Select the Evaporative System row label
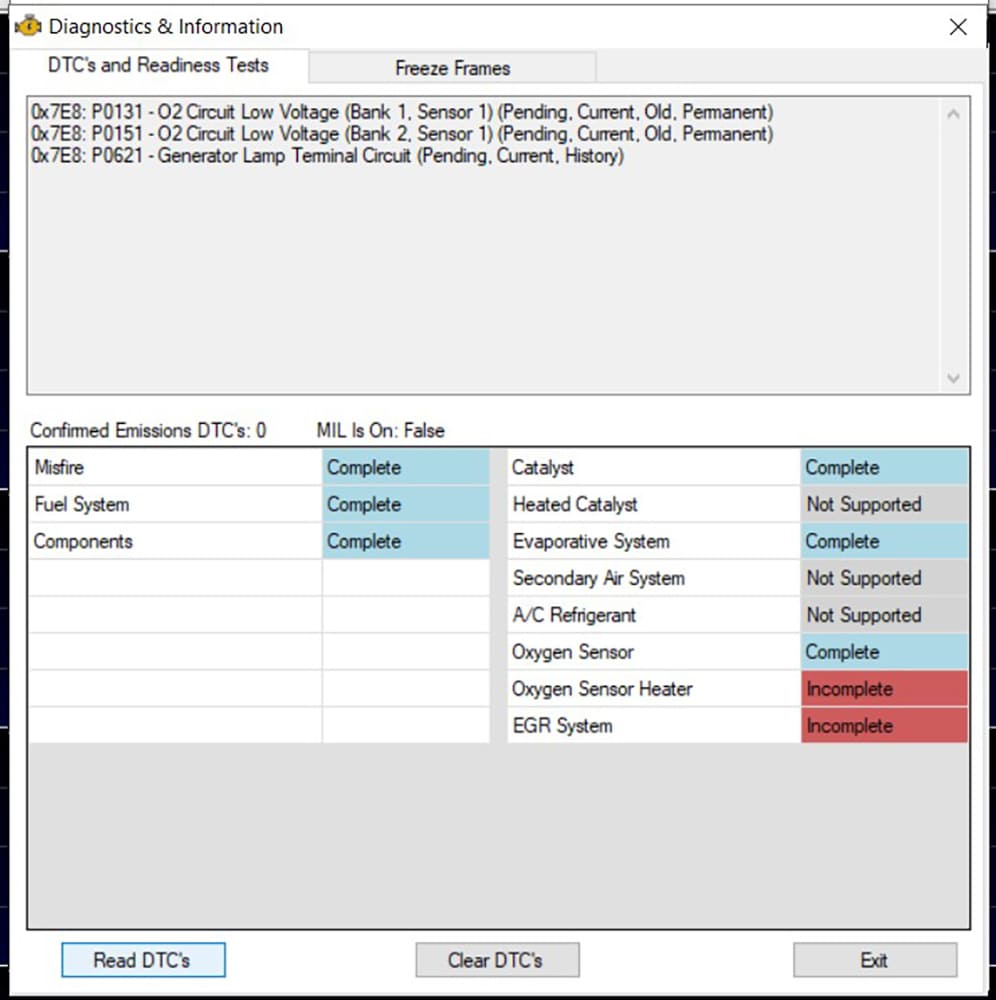This screenshot has width=996, height=1000. tap(590, 542)
